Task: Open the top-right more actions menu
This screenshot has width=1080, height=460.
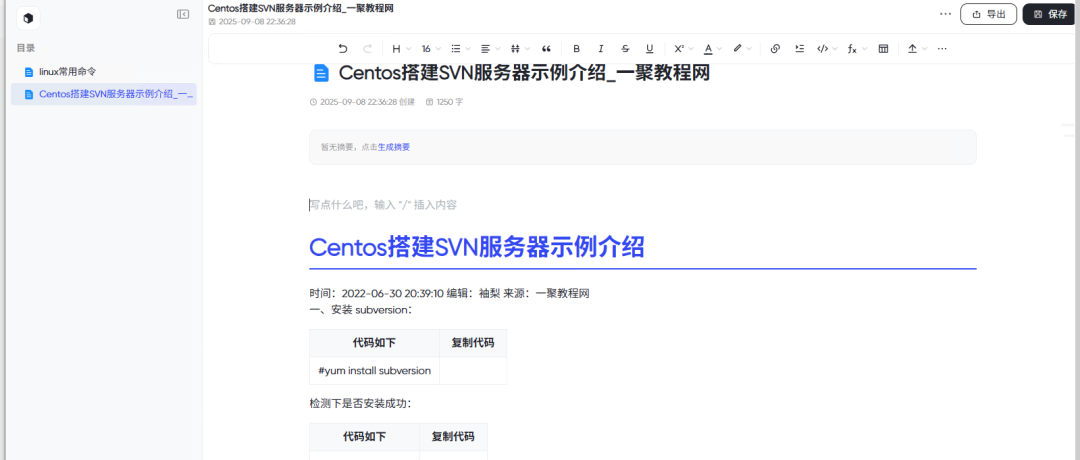Action: pos(945,14)
